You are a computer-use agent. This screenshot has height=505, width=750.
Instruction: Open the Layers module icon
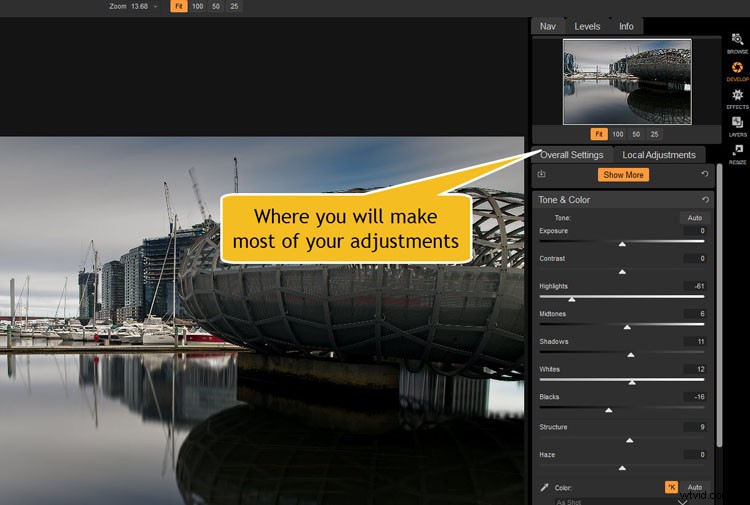click(x=737, y=126)
